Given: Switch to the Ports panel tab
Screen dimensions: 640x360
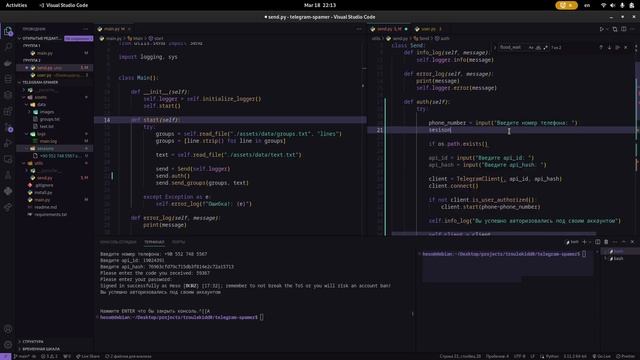Looking at the screenshot, I should point(178,242).
